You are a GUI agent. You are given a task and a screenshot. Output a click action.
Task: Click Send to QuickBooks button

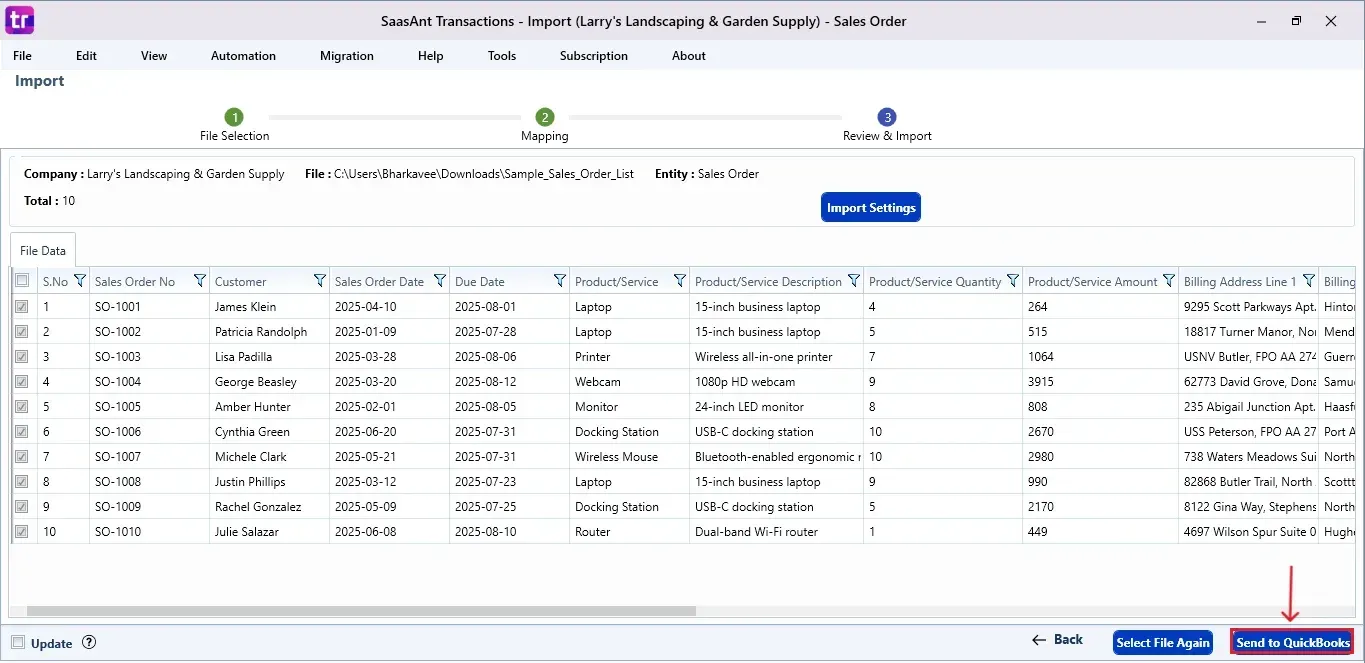tap(1293, 642)
